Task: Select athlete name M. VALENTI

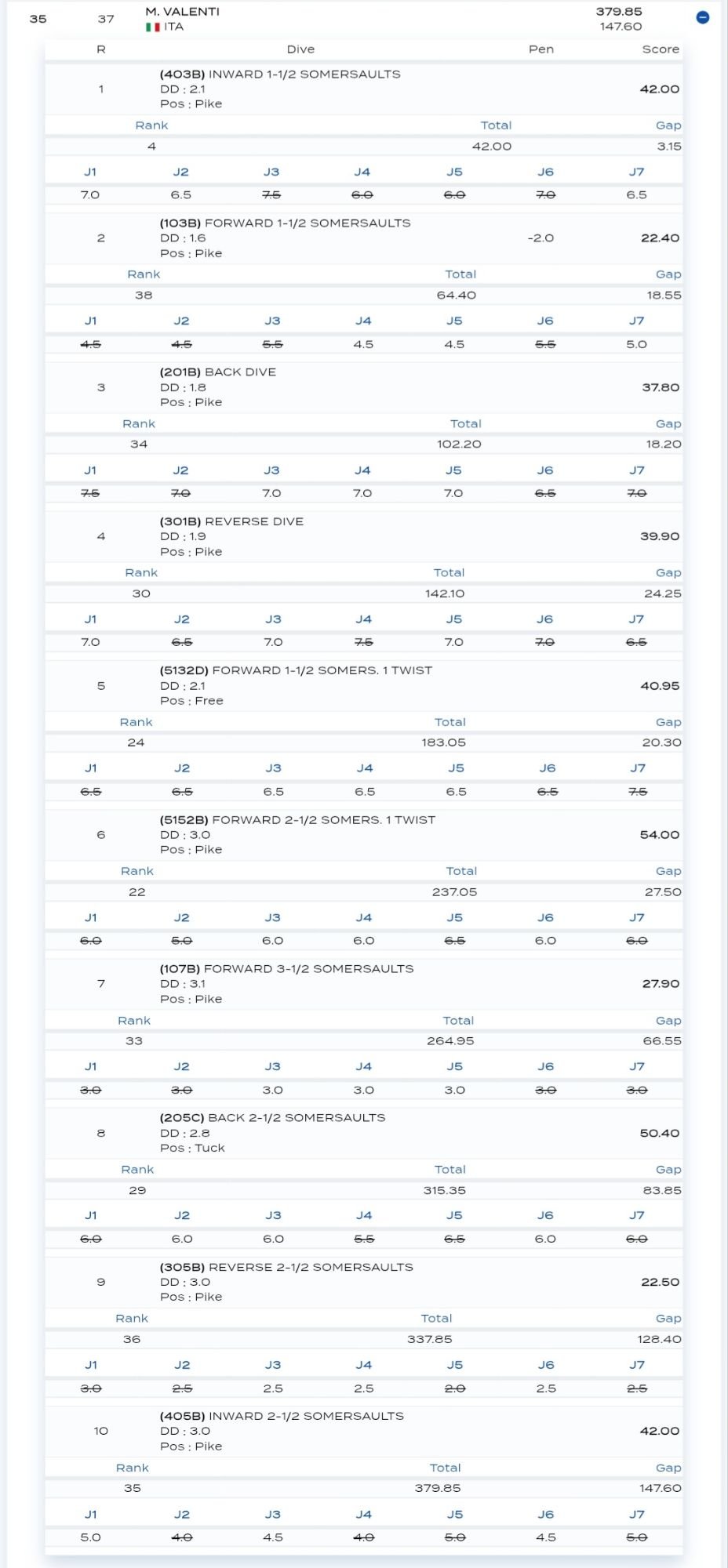Action: [x=183, y=12]
